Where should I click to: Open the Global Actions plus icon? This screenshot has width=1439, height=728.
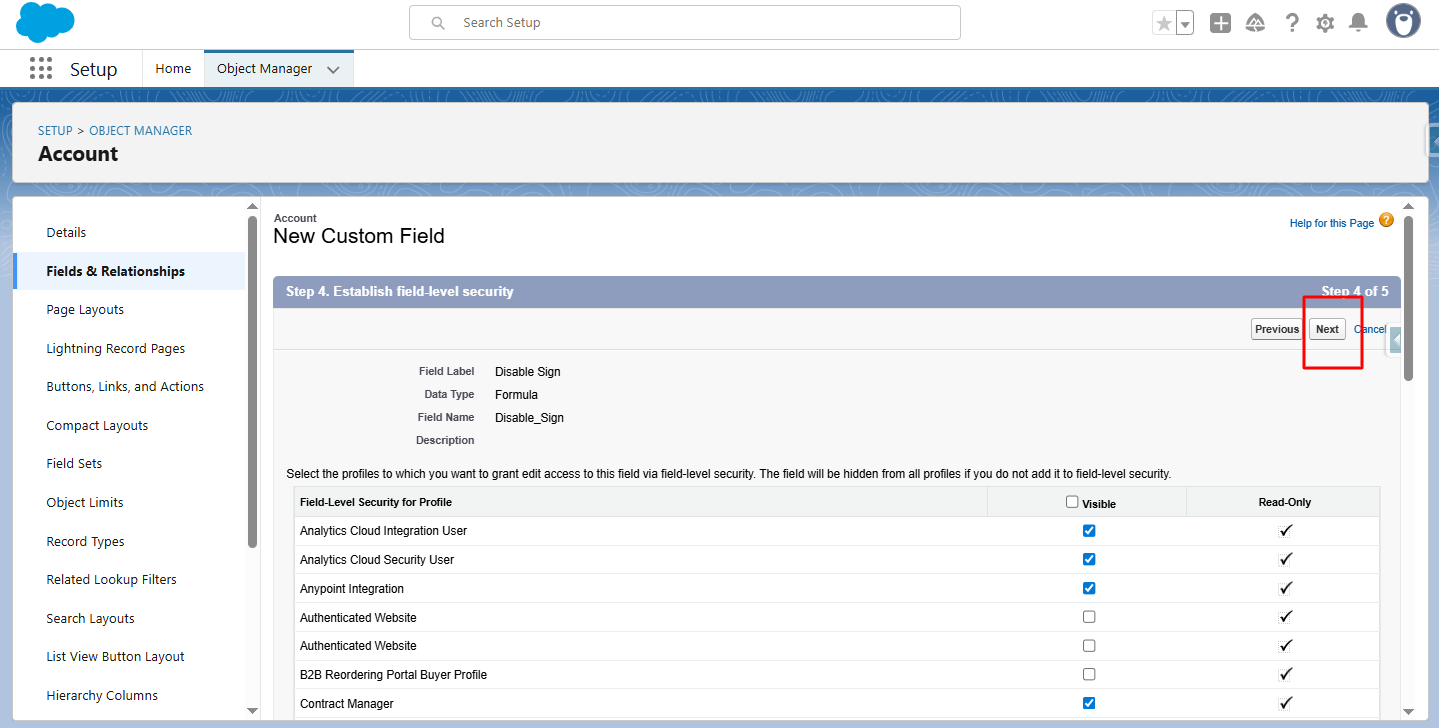[1220, 23]
